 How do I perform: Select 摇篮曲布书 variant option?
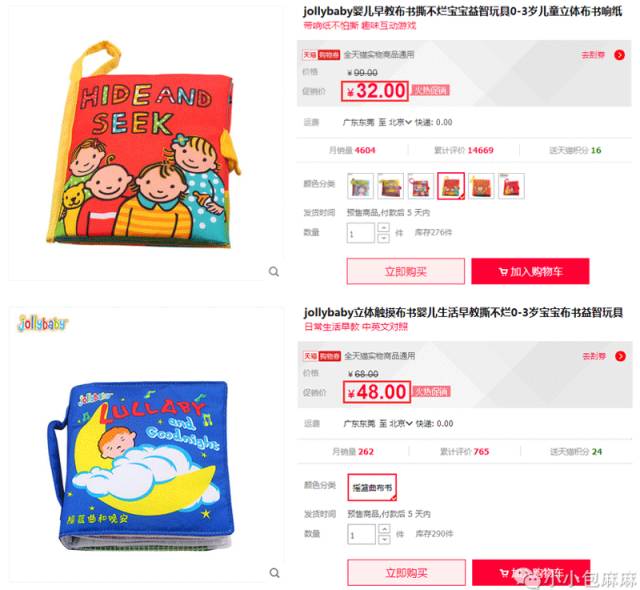point(372,487)
